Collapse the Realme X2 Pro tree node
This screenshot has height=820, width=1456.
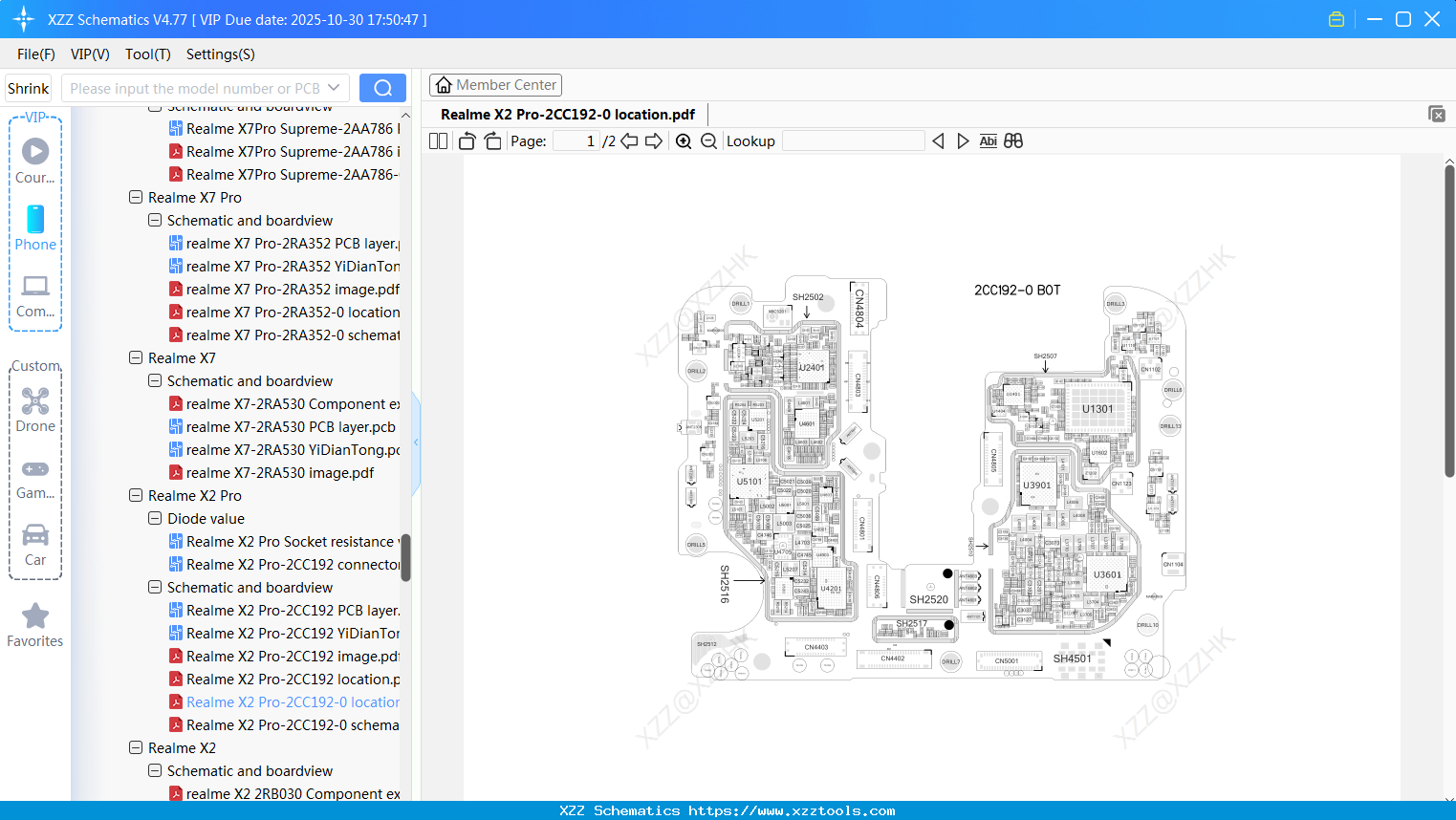[x=136, y=496]
